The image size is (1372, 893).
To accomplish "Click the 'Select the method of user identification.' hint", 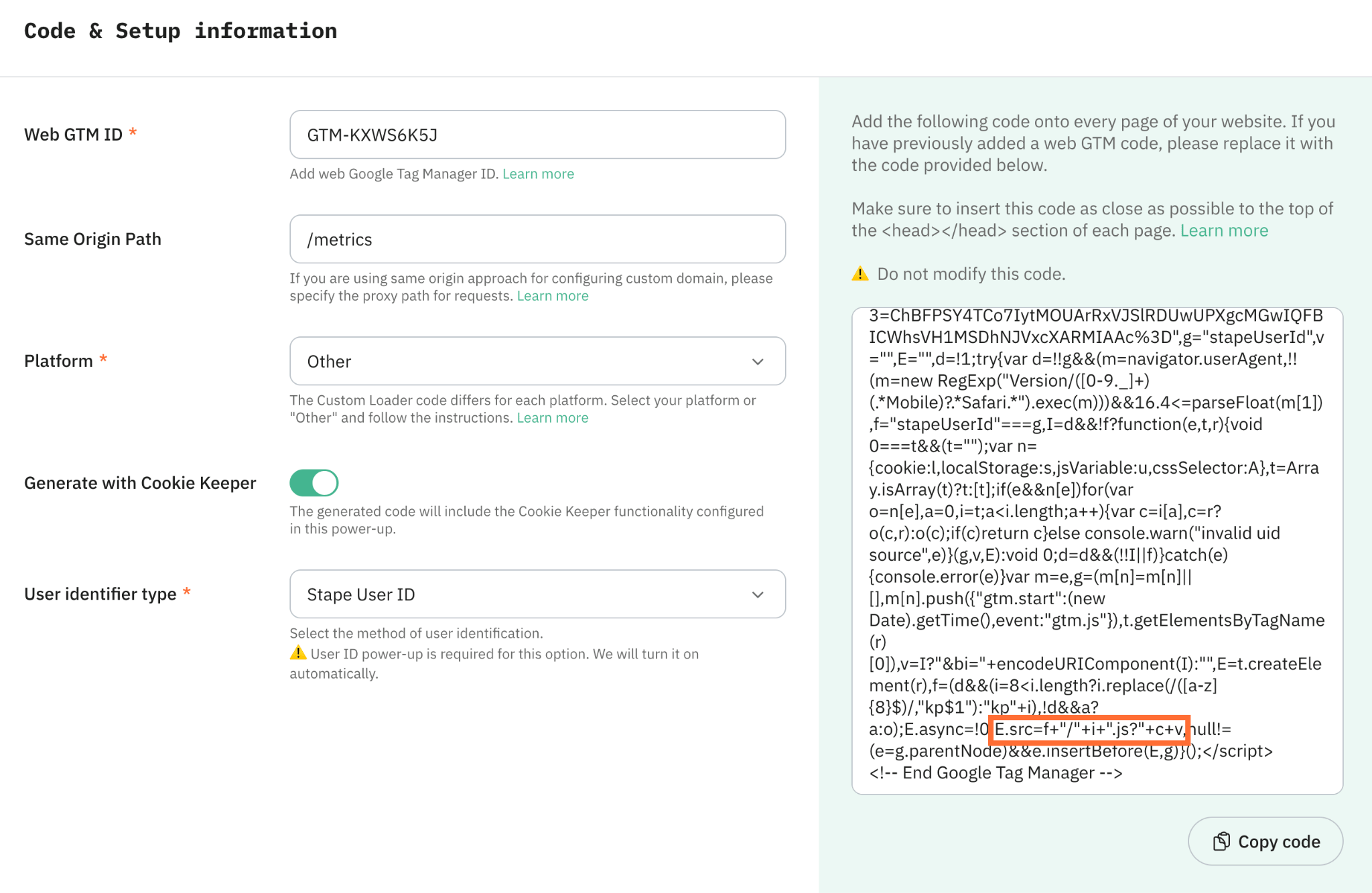I will [416, 633].
